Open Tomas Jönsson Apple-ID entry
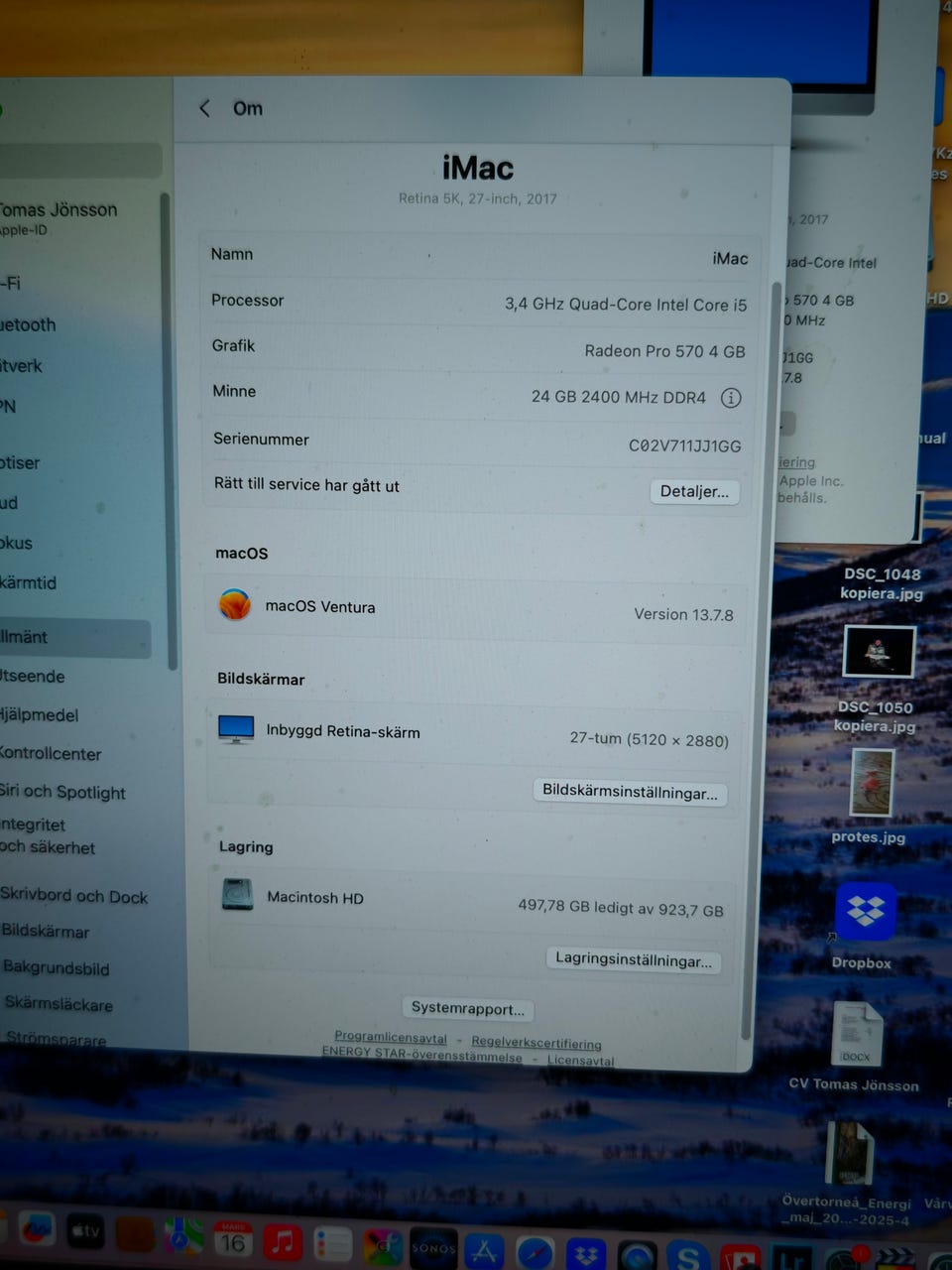Screen dimensions: 952x1270 (x=59, y=217)
